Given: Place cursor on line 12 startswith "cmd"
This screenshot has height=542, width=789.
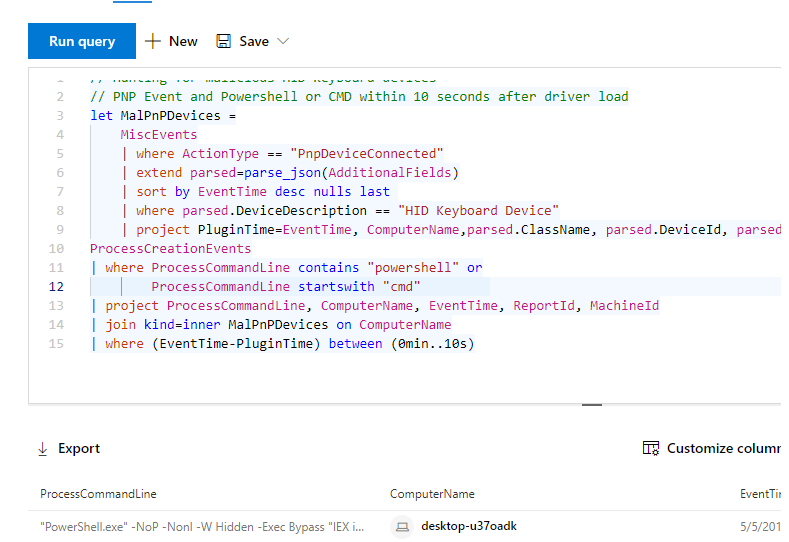Looking at the screenshot, I should click(x=359, y=286).
